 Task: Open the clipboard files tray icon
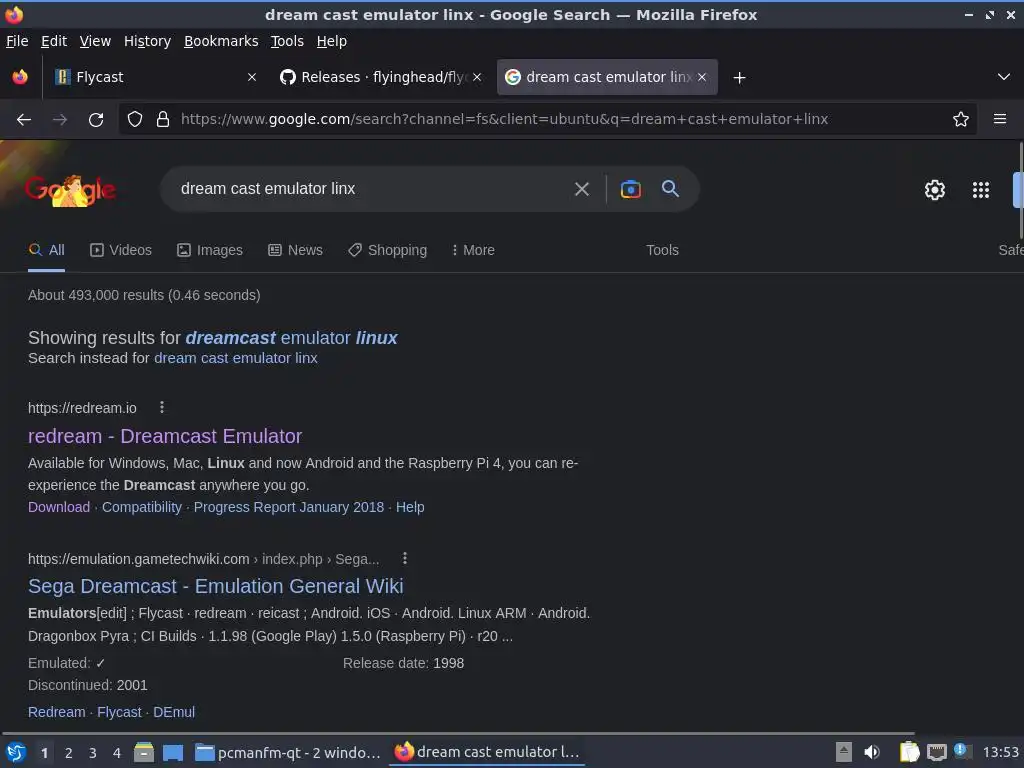(909, 752)
